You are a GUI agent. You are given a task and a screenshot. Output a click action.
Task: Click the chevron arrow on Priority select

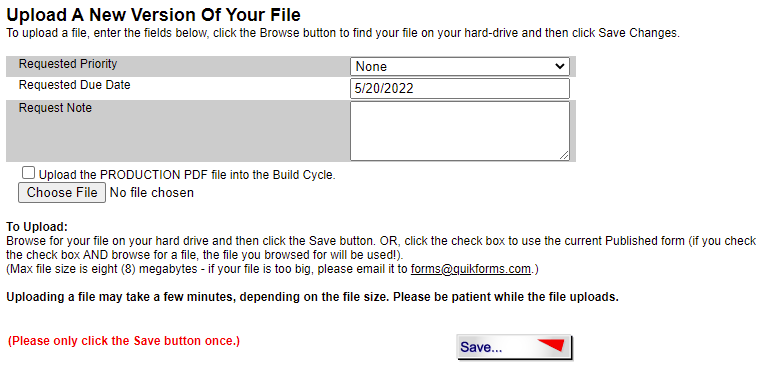pos(560,66)
